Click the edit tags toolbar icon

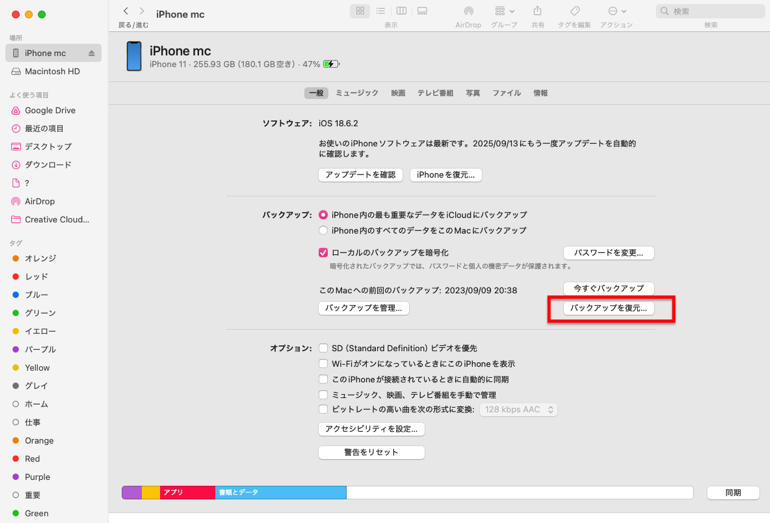574,11
